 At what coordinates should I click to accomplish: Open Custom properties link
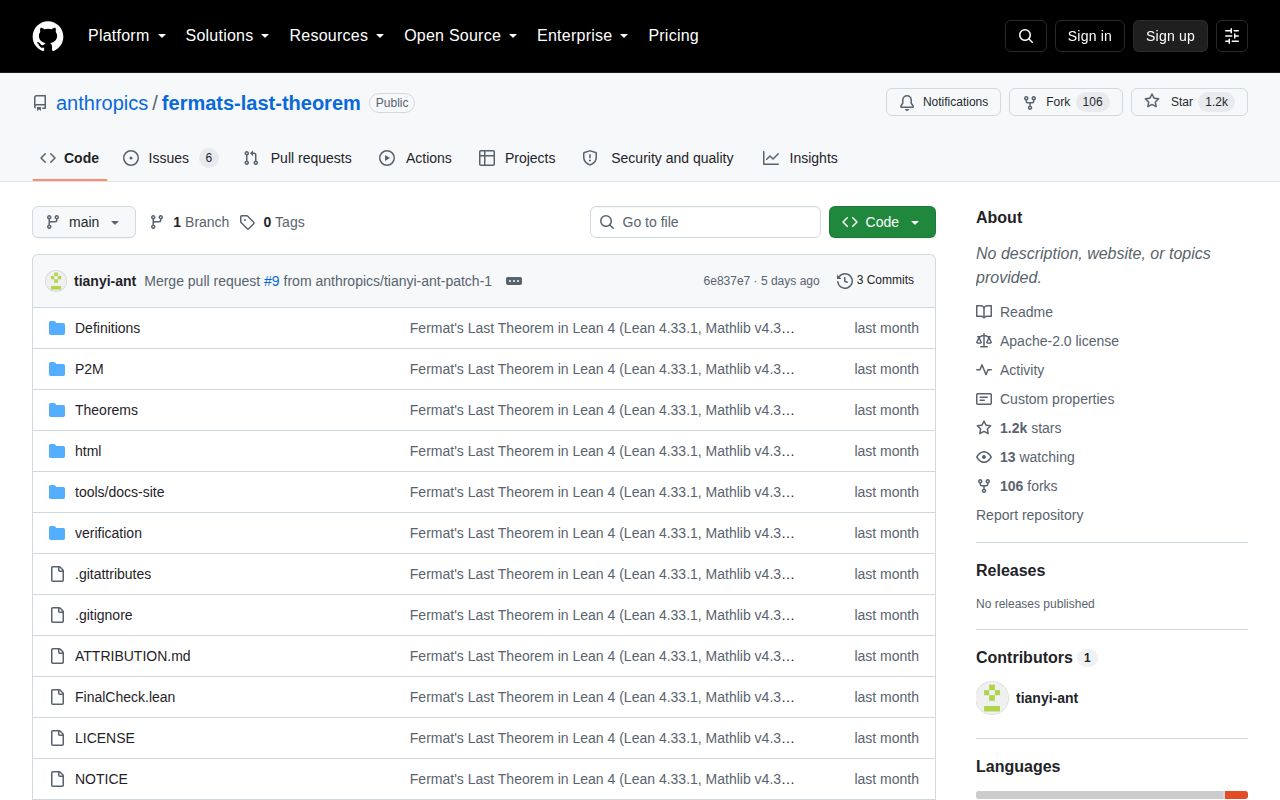(1046, 399)
